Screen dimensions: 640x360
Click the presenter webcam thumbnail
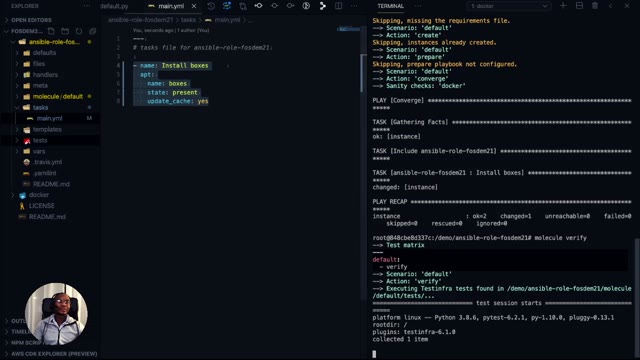tap(56, 313)
